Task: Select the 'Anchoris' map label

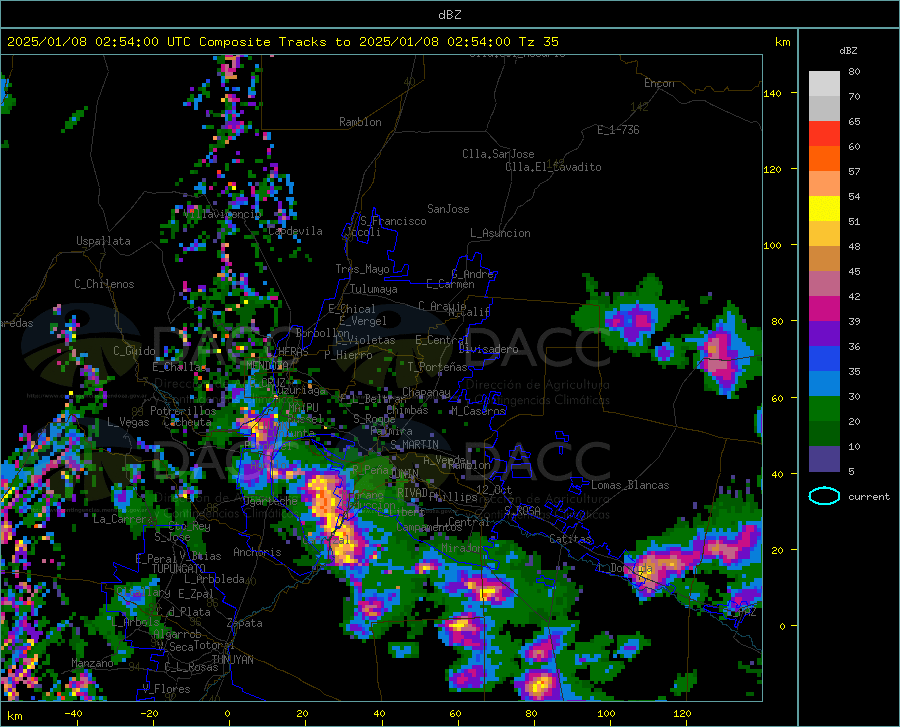Action: pyautogui.click(x=257, y=552)
